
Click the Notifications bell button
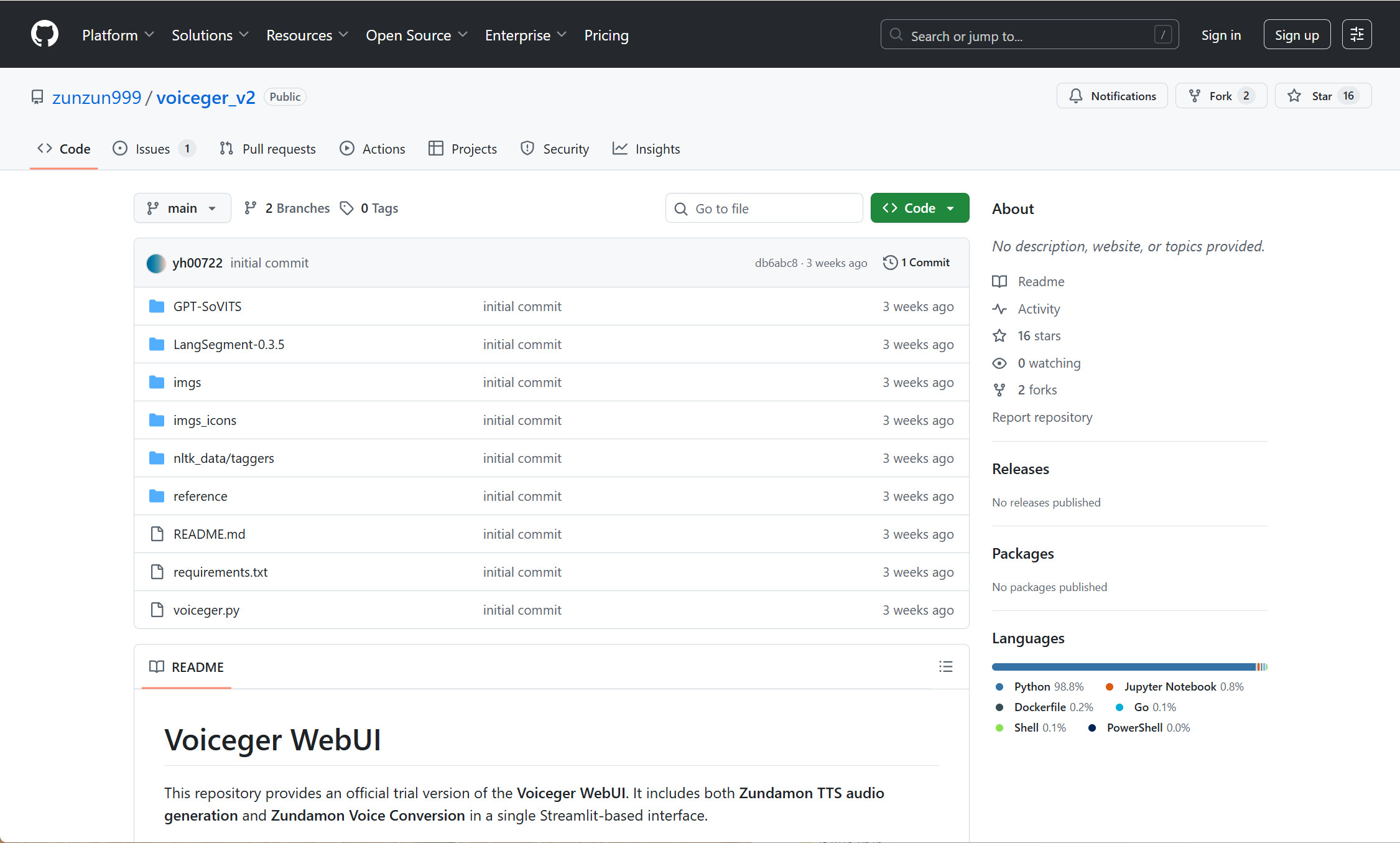click(x=1111, y=96)
